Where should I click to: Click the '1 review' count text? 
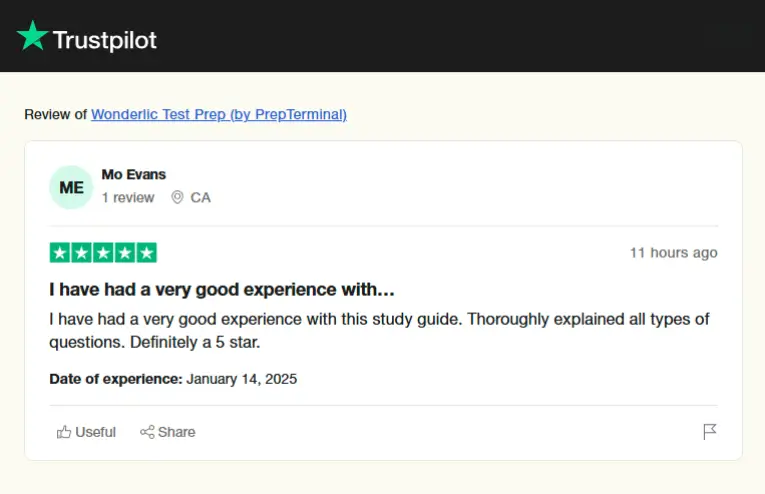point(128,198)
